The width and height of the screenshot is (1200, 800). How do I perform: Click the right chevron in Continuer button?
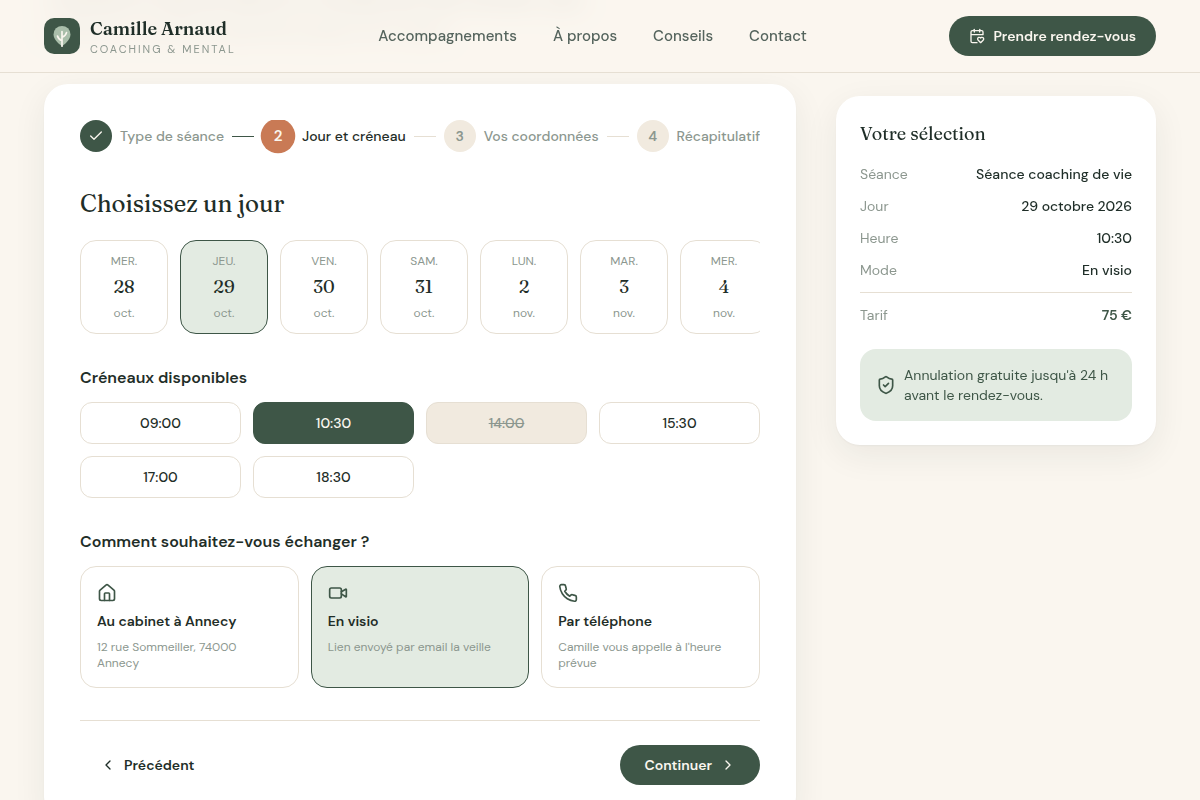pos(728,765)
